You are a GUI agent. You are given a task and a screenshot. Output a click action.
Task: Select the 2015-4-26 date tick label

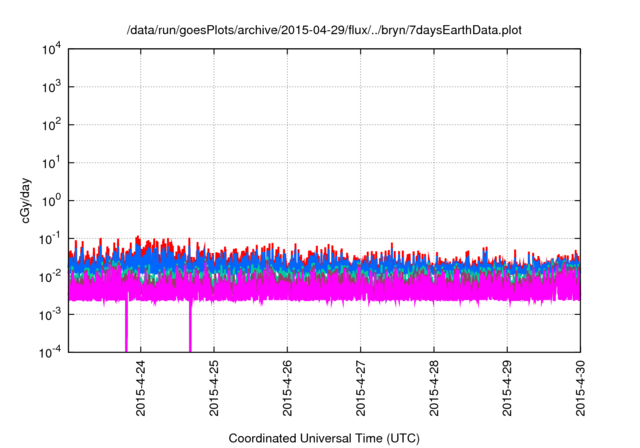[x=287, y=388]
